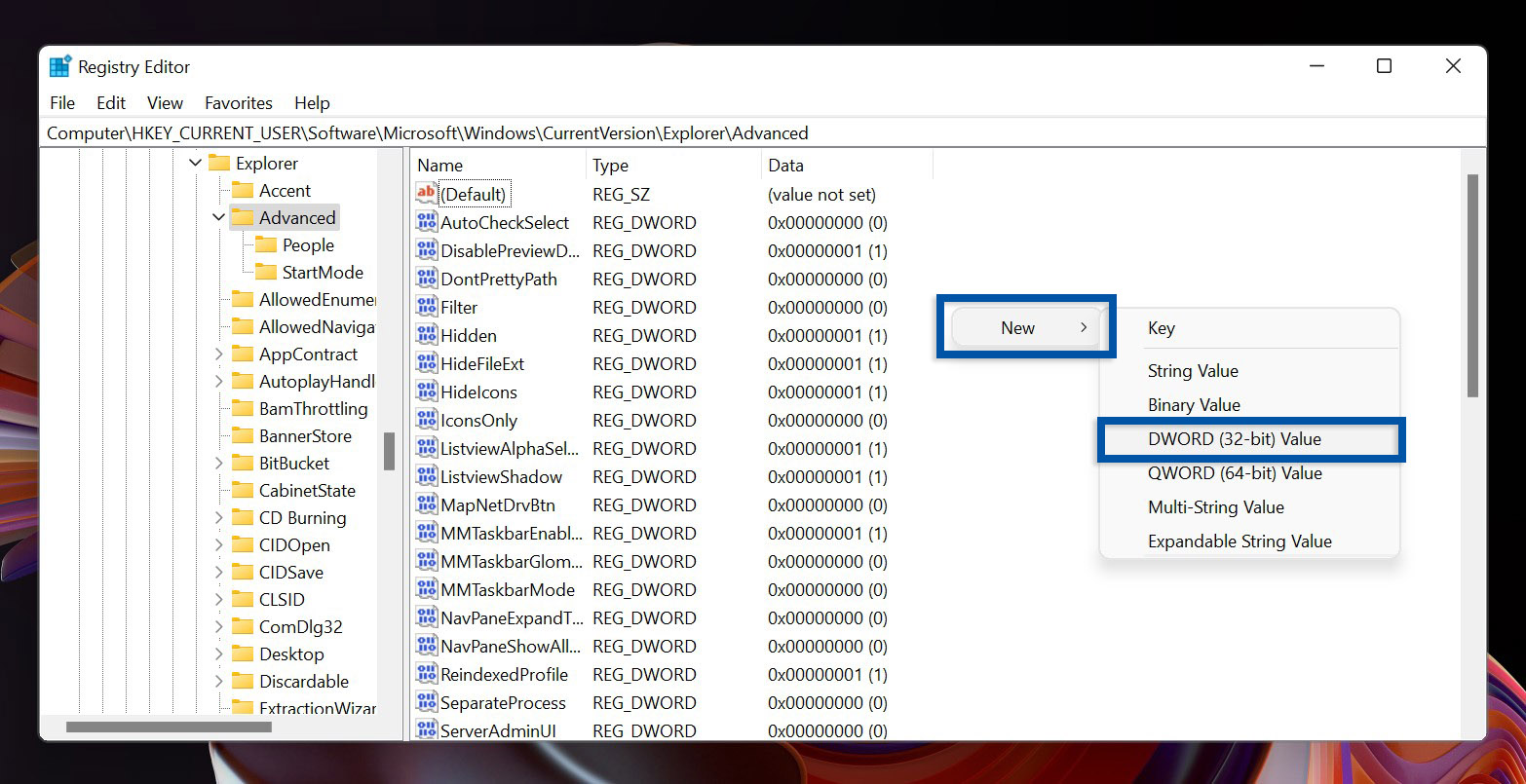Click the StartMode folder icon
Viewport: 1526px width, 784px height.
coord(265,272)
